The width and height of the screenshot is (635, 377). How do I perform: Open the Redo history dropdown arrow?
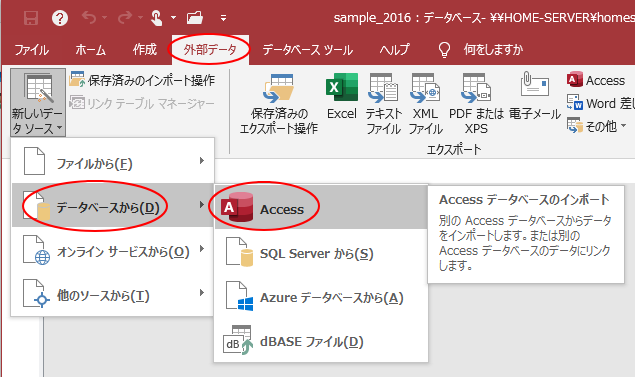point(141,18)
